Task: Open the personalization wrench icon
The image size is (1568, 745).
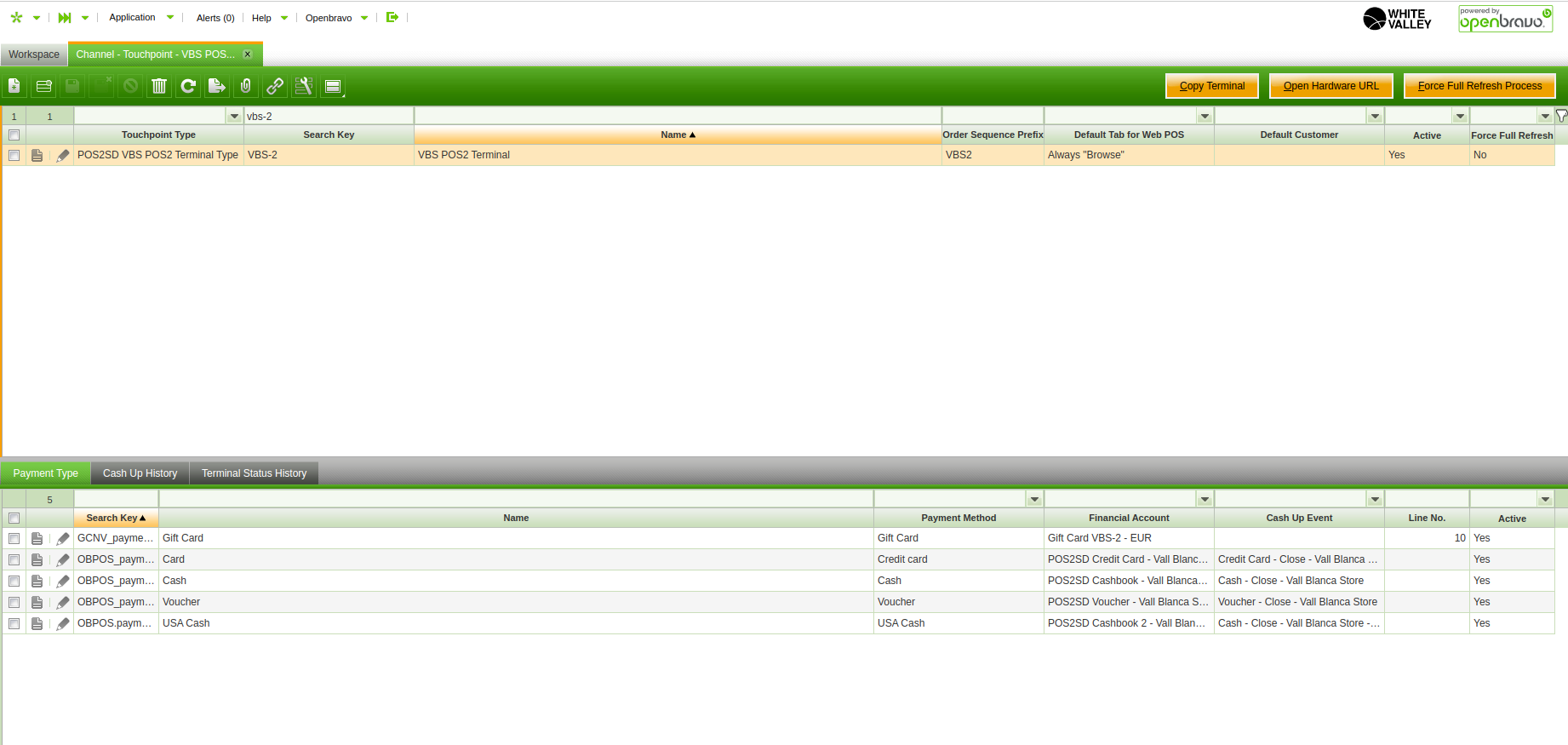Action: (304, 86)
